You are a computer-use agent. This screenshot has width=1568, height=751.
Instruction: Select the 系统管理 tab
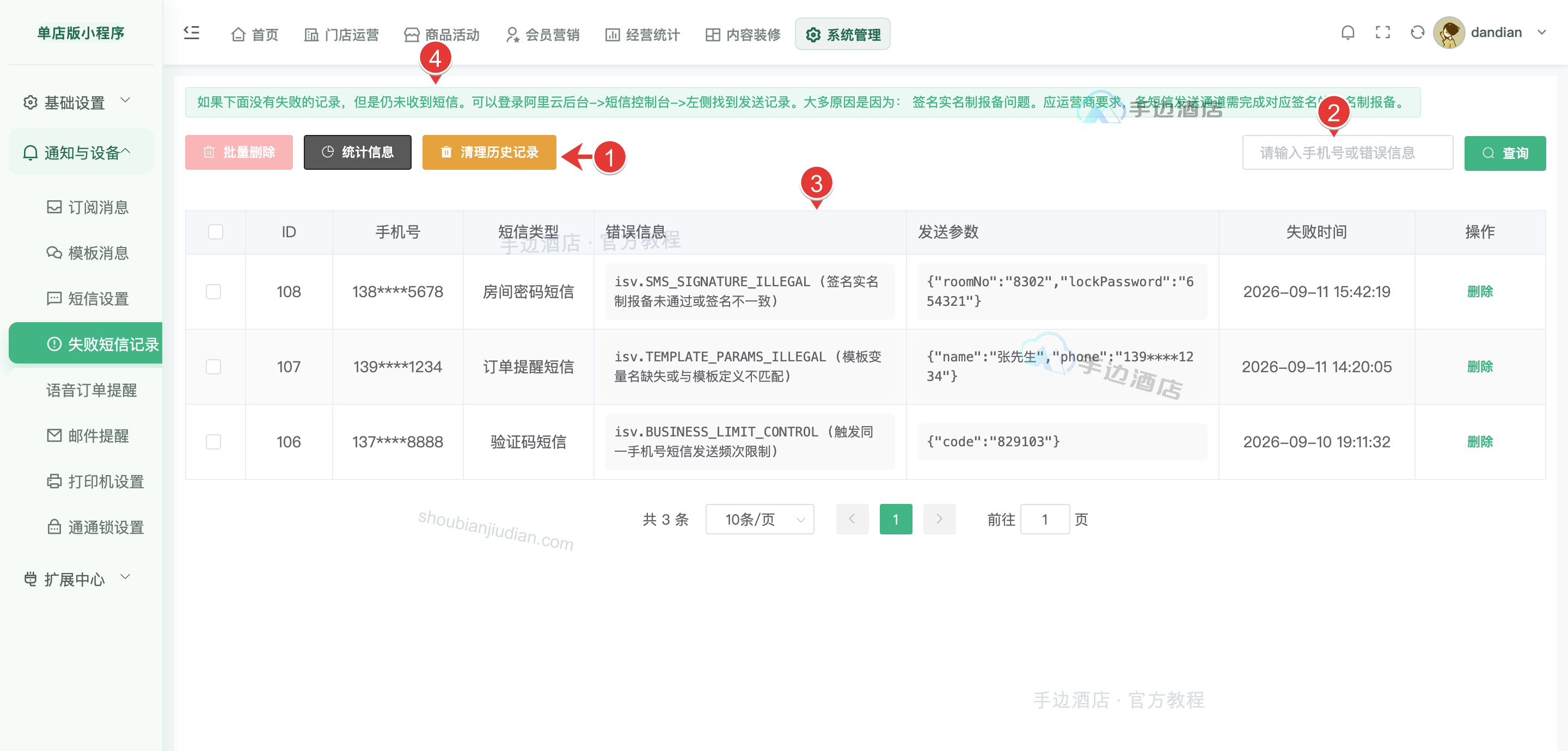coord(842,35)
